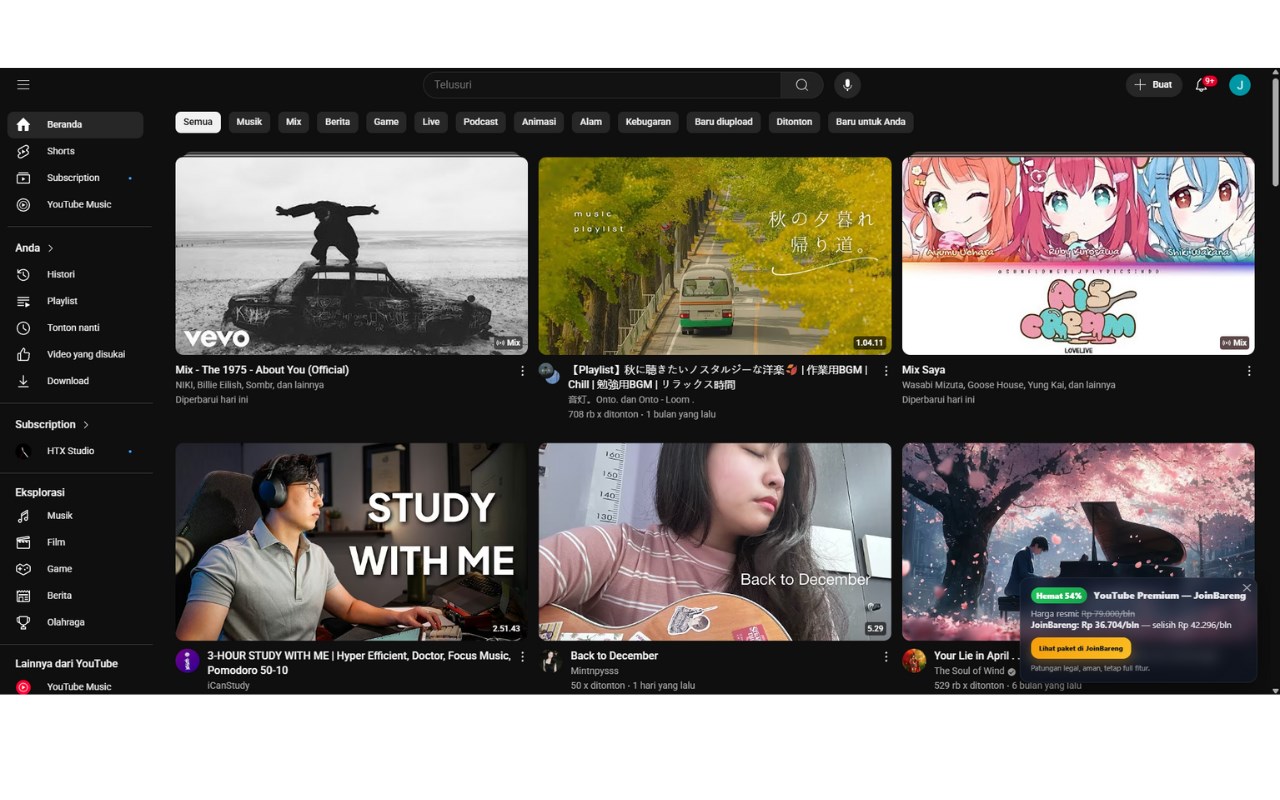Click the Beranda home icon
This screenshot has width=1280, height=800.
23,124
